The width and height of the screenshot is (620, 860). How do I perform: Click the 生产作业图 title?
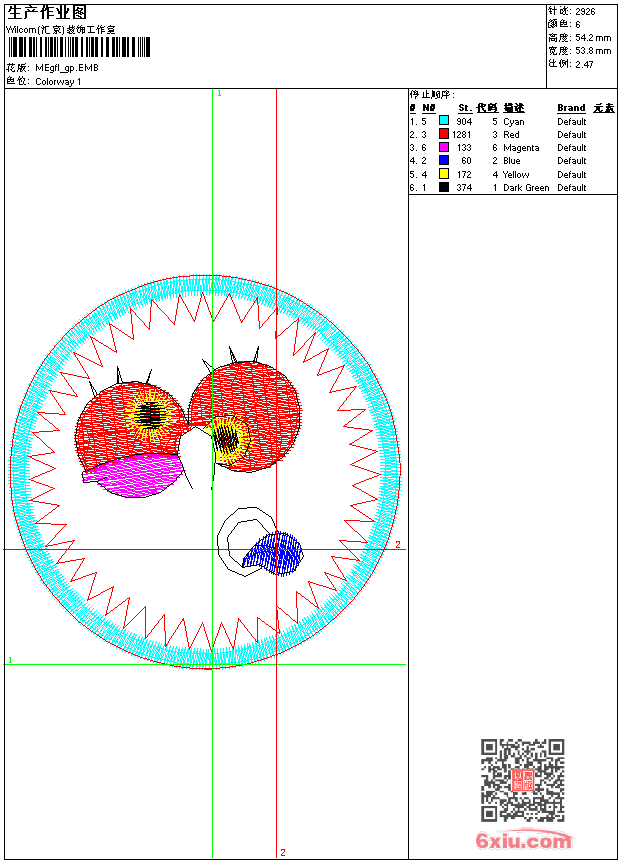[47, 12]
